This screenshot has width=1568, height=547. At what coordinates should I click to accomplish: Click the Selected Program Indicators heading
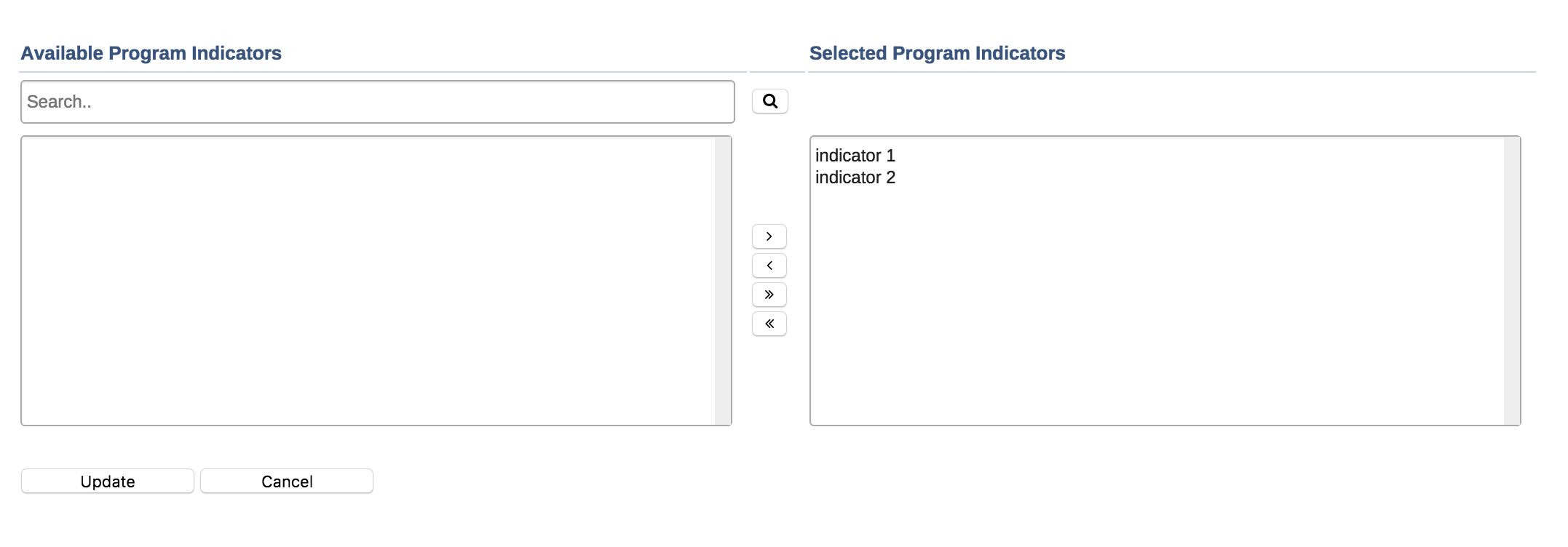click(x=937, y=53)
